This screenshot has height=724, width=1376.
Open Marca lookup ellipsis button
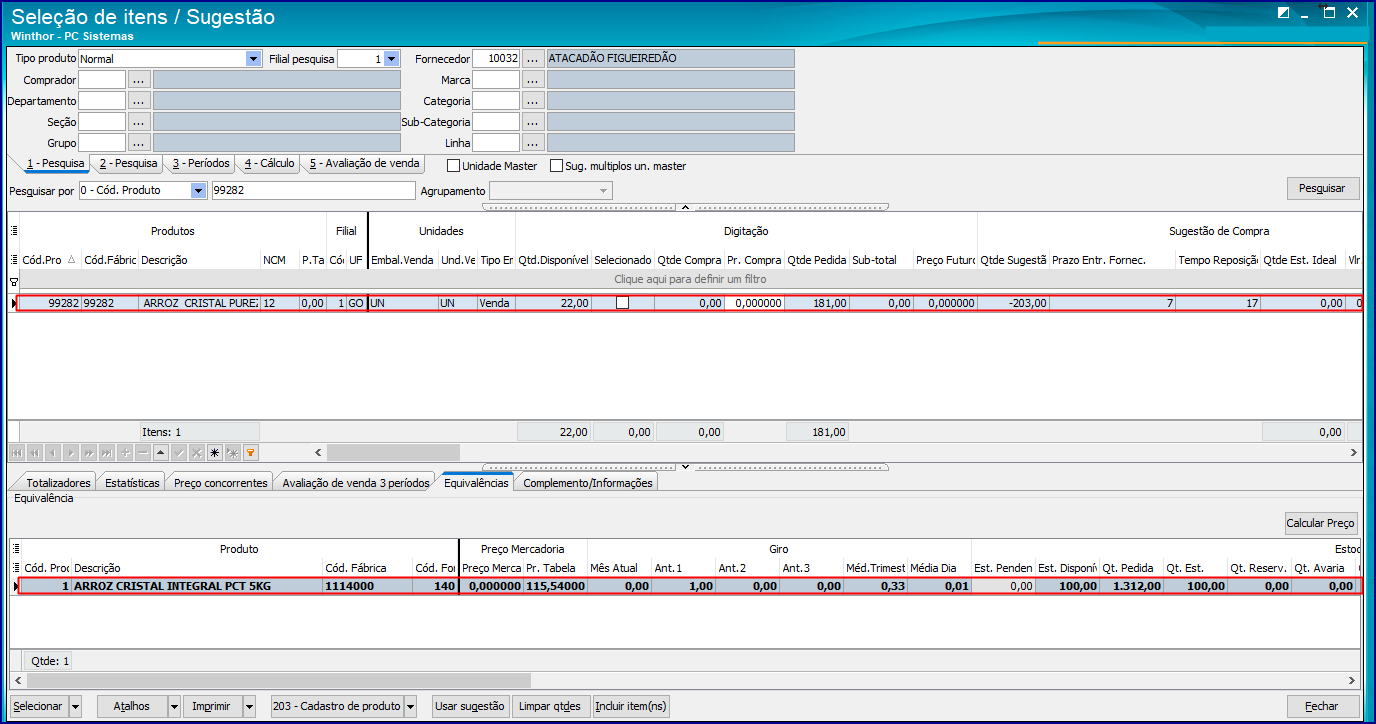[533, 80]
